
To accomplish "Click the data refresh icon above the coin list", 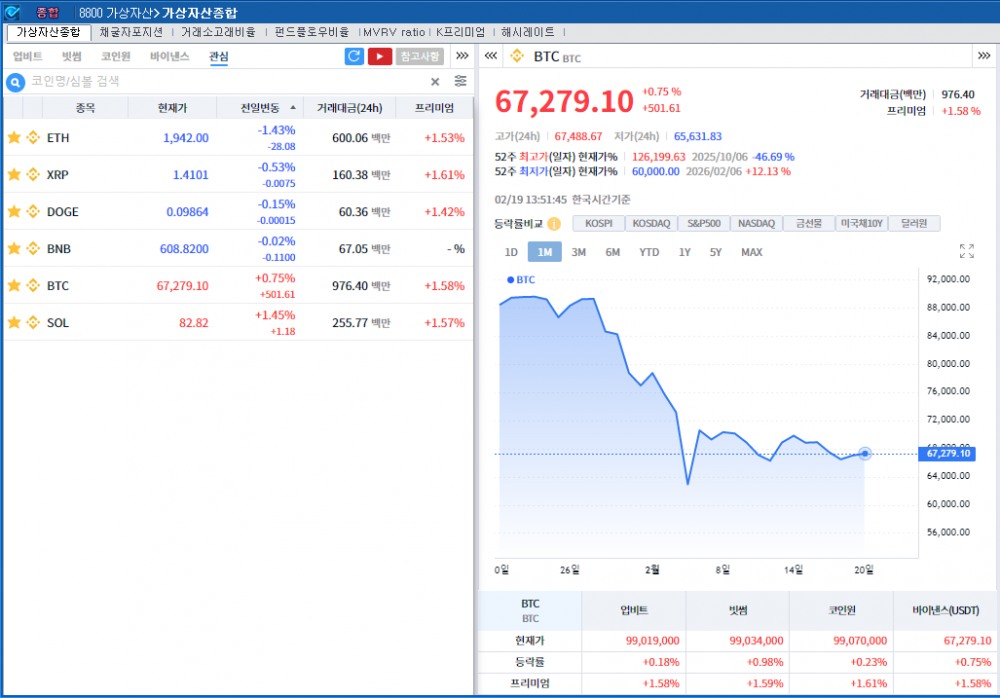I will [x=354, y=57].
